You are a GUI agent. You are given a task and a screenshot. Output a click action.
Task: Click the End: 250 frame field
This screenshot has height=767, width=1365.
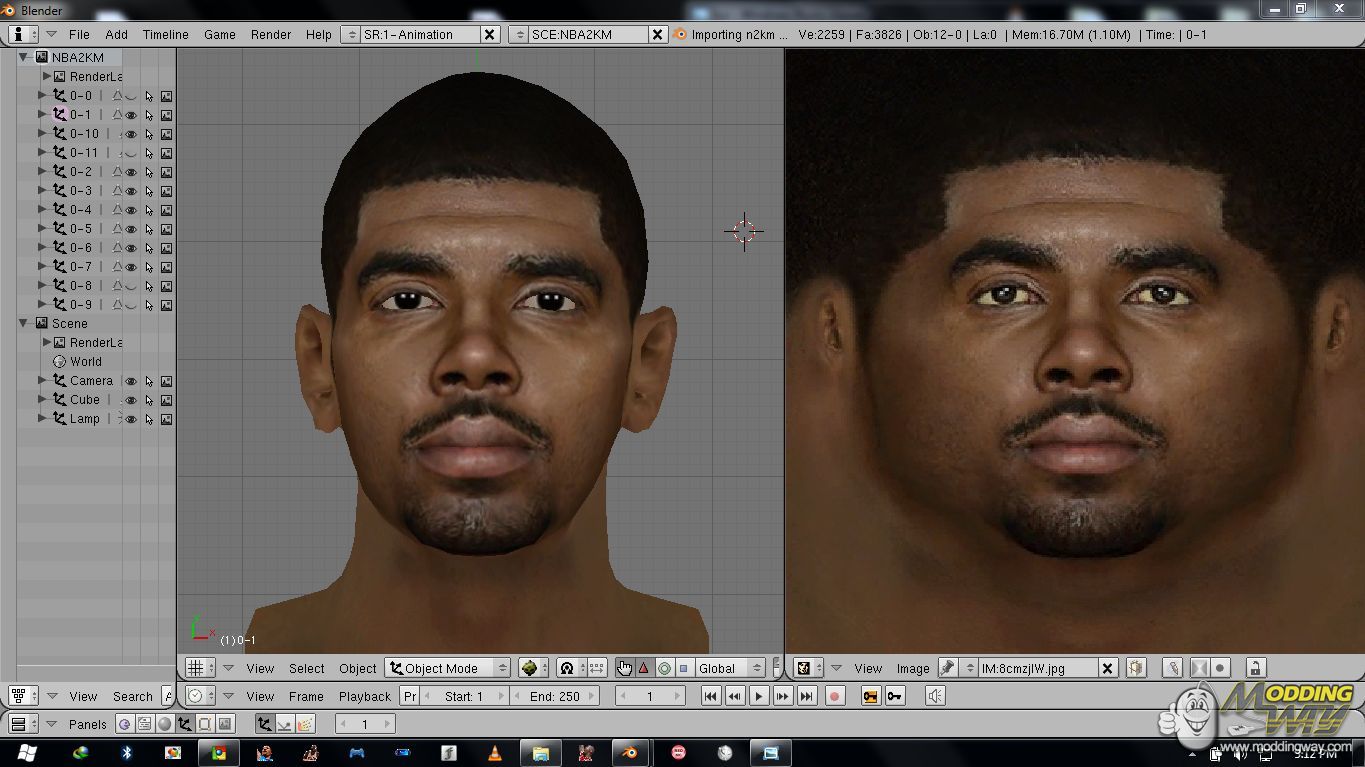(555, 696)
